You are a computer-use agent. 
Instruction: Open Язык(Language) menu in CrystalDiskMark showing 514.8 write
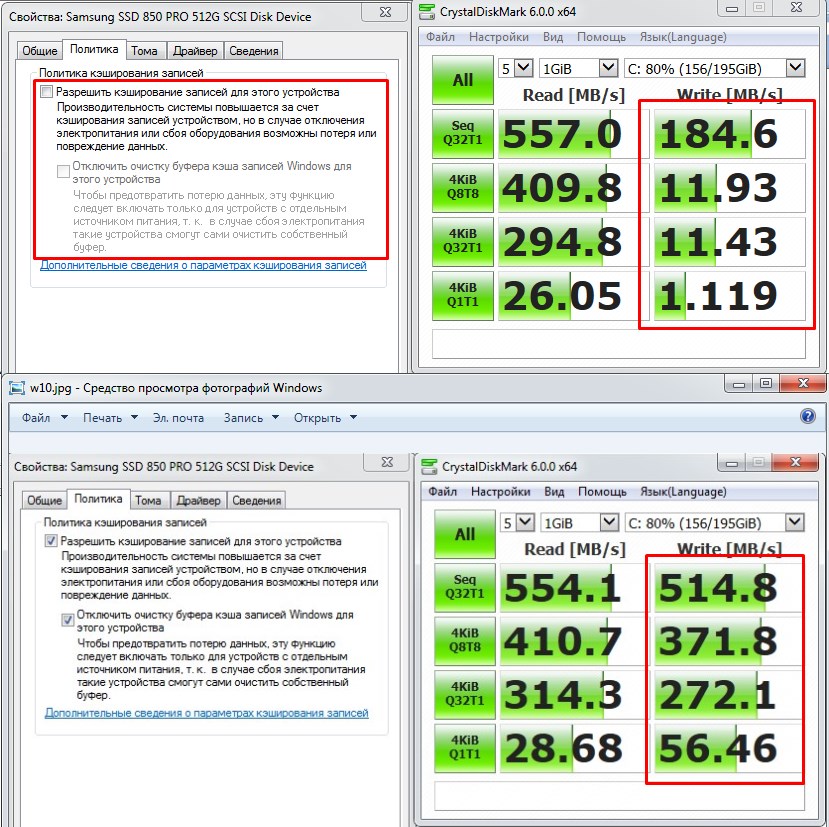[683, 492]
